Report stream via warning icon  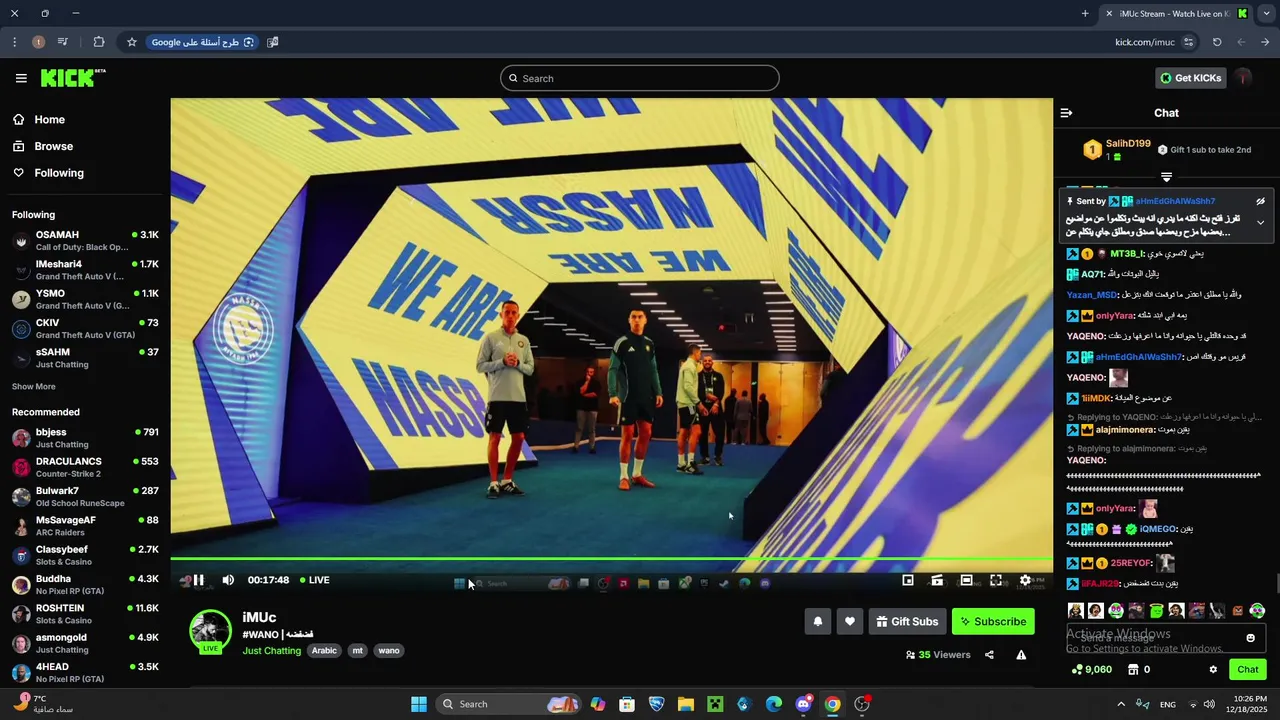click(1021, 655)
